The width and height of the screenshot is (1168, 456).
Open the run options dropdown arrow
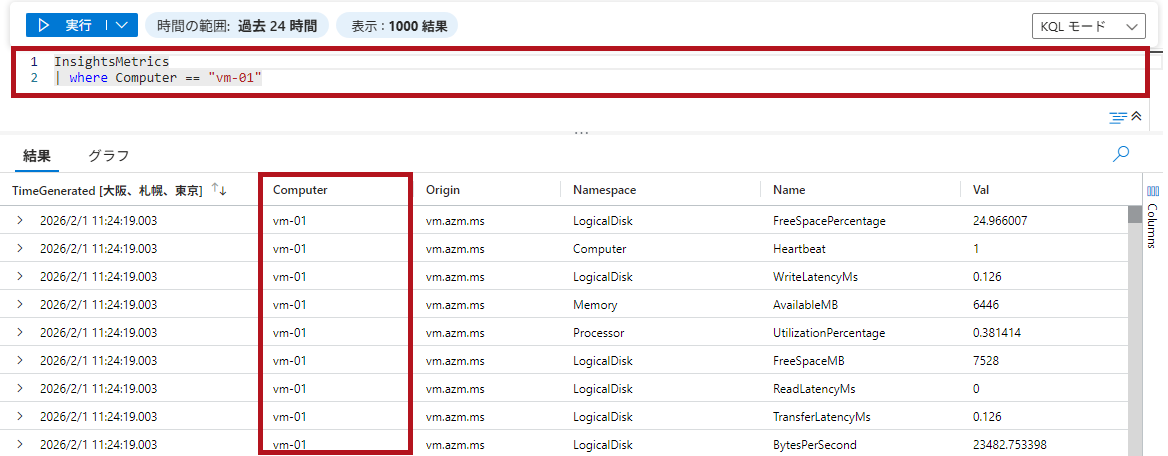pos(121,25)
